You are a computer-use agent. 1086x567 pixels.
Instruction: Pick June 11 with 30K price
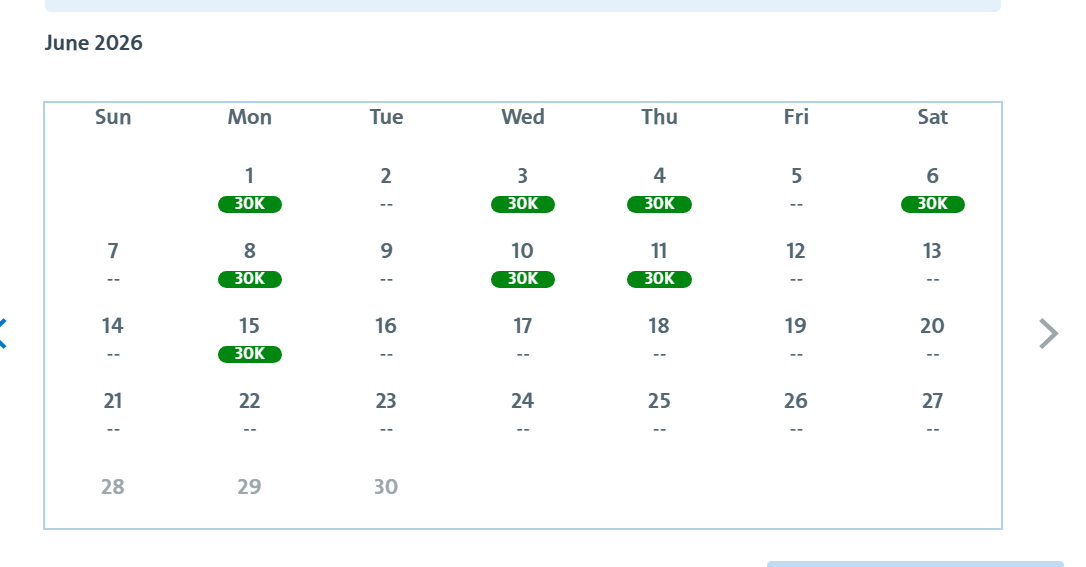click(x=659, y=264)
